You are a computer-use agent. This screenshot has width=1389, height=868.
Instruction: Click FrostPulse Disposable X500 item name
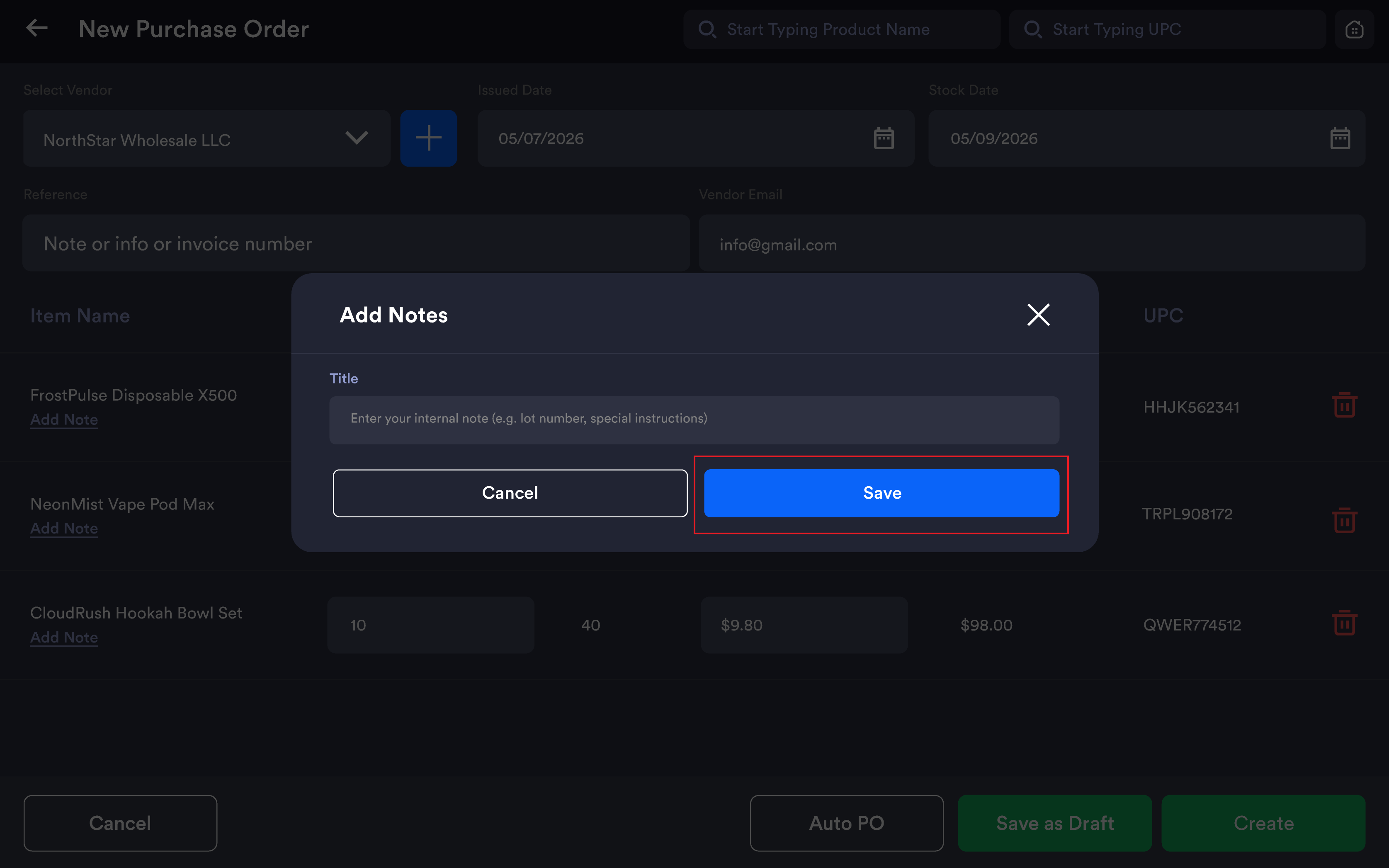click(x=133, y=395)
